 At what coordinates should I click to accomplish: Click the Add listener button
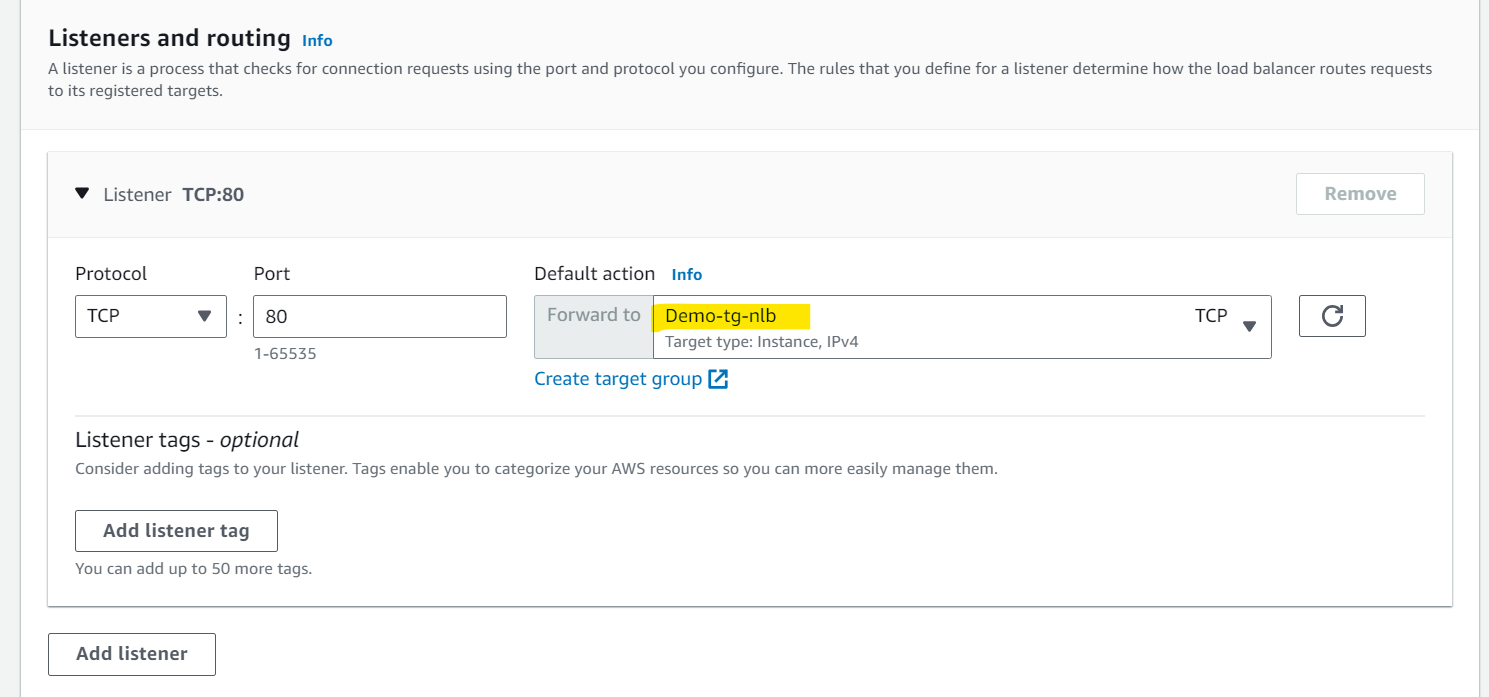point(132,654)
